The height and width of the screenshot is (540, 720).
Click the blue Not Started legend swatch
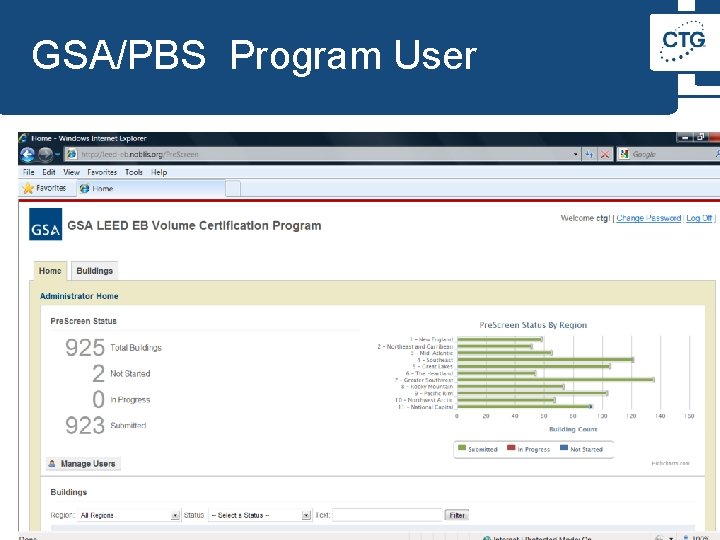pos(564,448)
